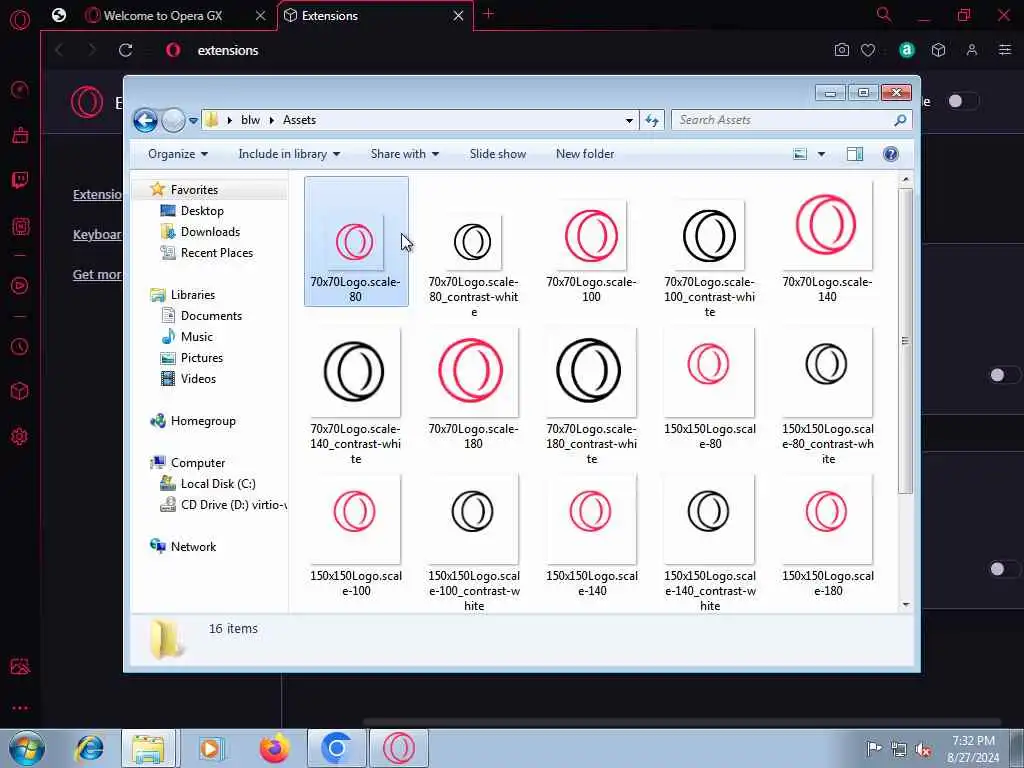Click blw in the Explorer address path

tap(250, 120)
